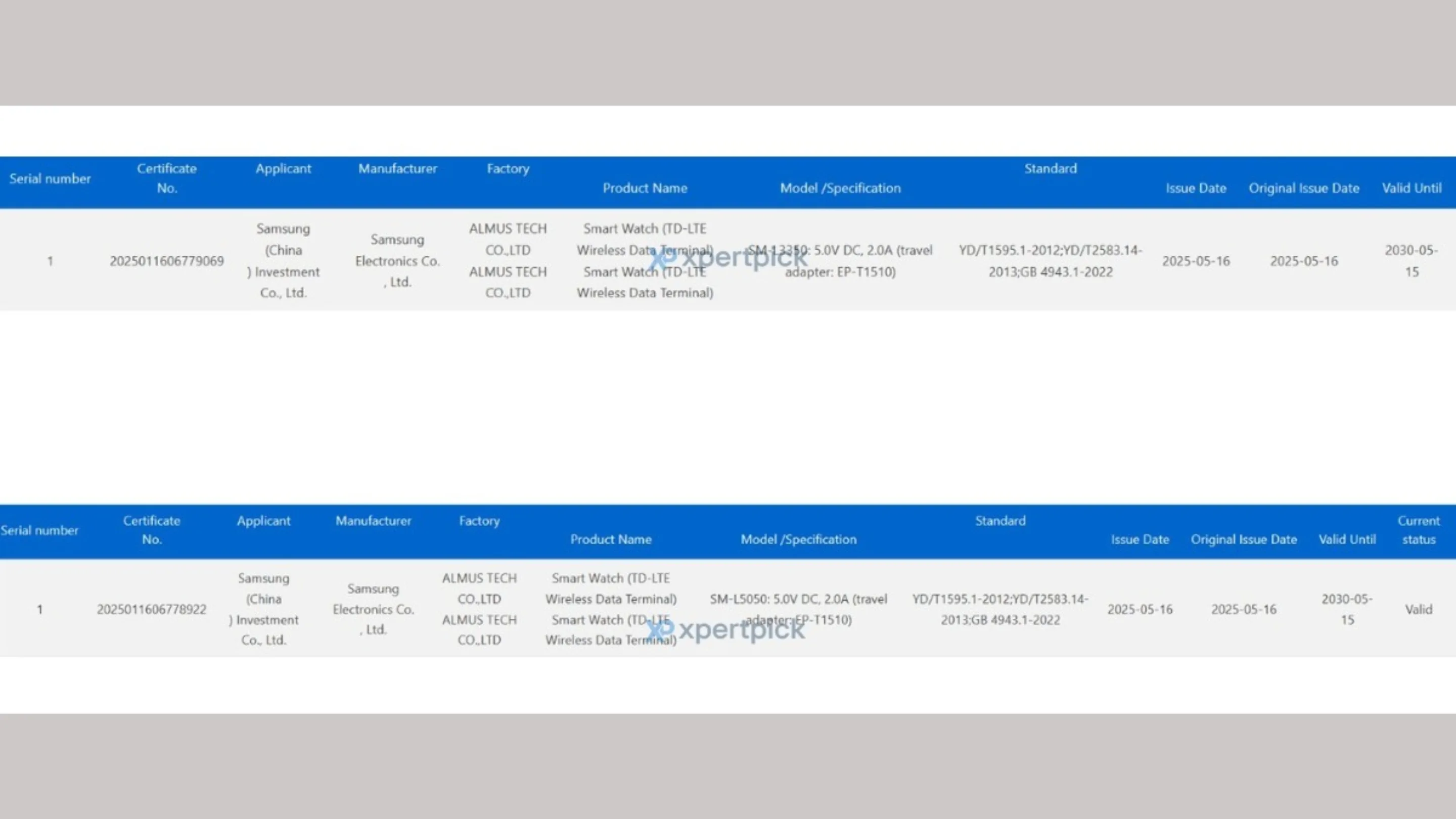This screenshot has width=1456, height=819.
Task: Click Samsung Electronics manufacturer cell in SM-L5050 row
Action: [374, 609]
